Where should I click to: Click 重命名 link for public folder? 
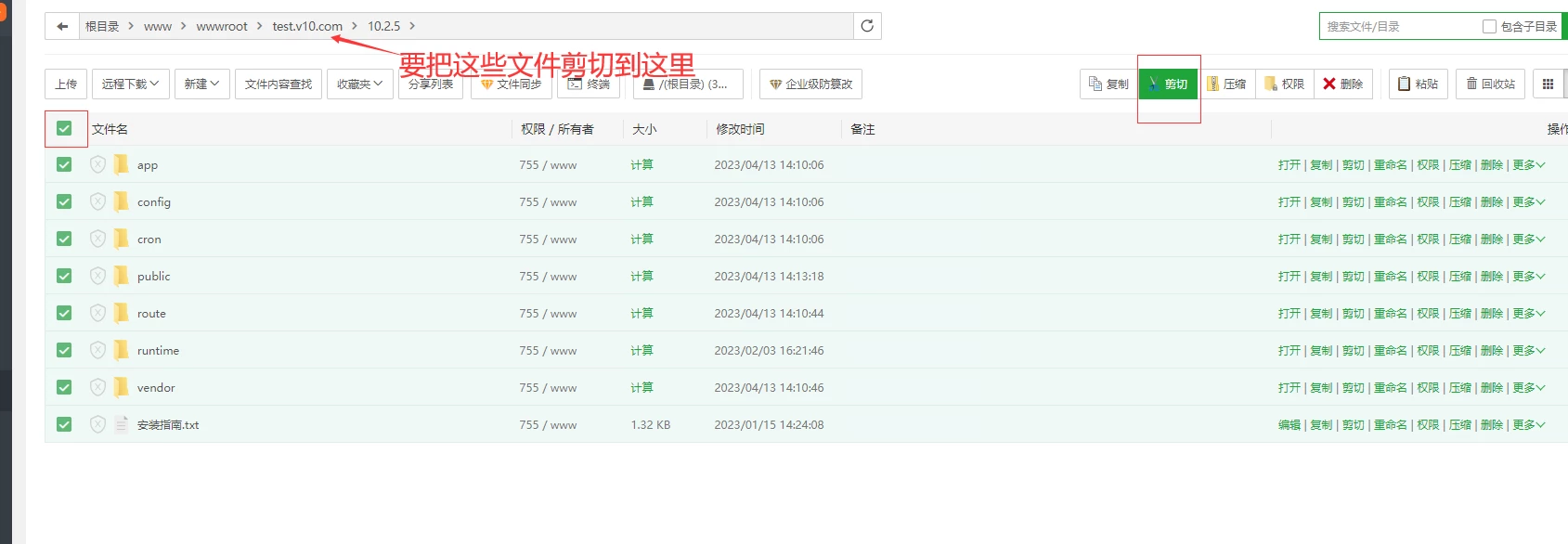(1390, 276)
